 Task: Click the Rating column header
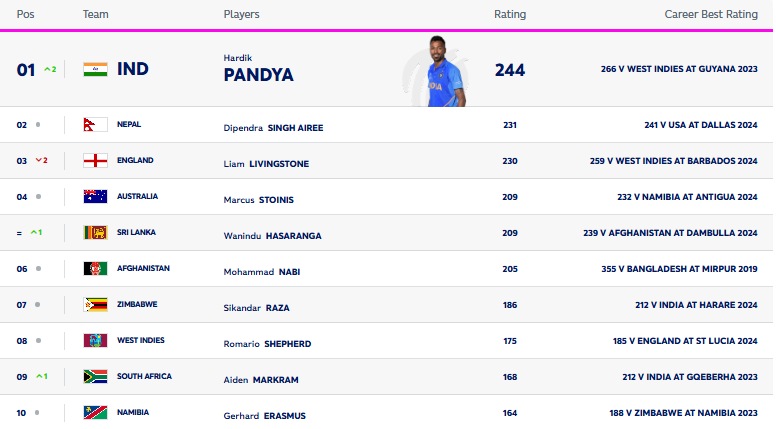[509, 15]
